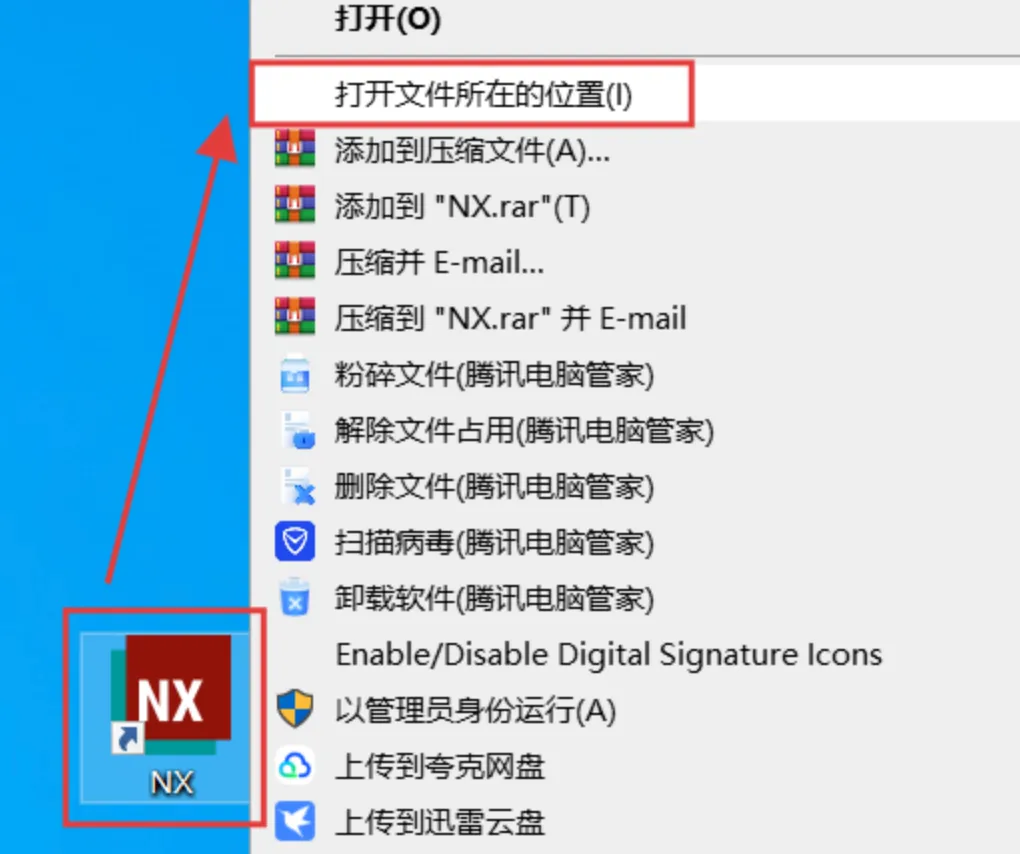Choose 上传到夸克网盘
The width and height of the screenshot is (1020, 854).
click(440, 766)
